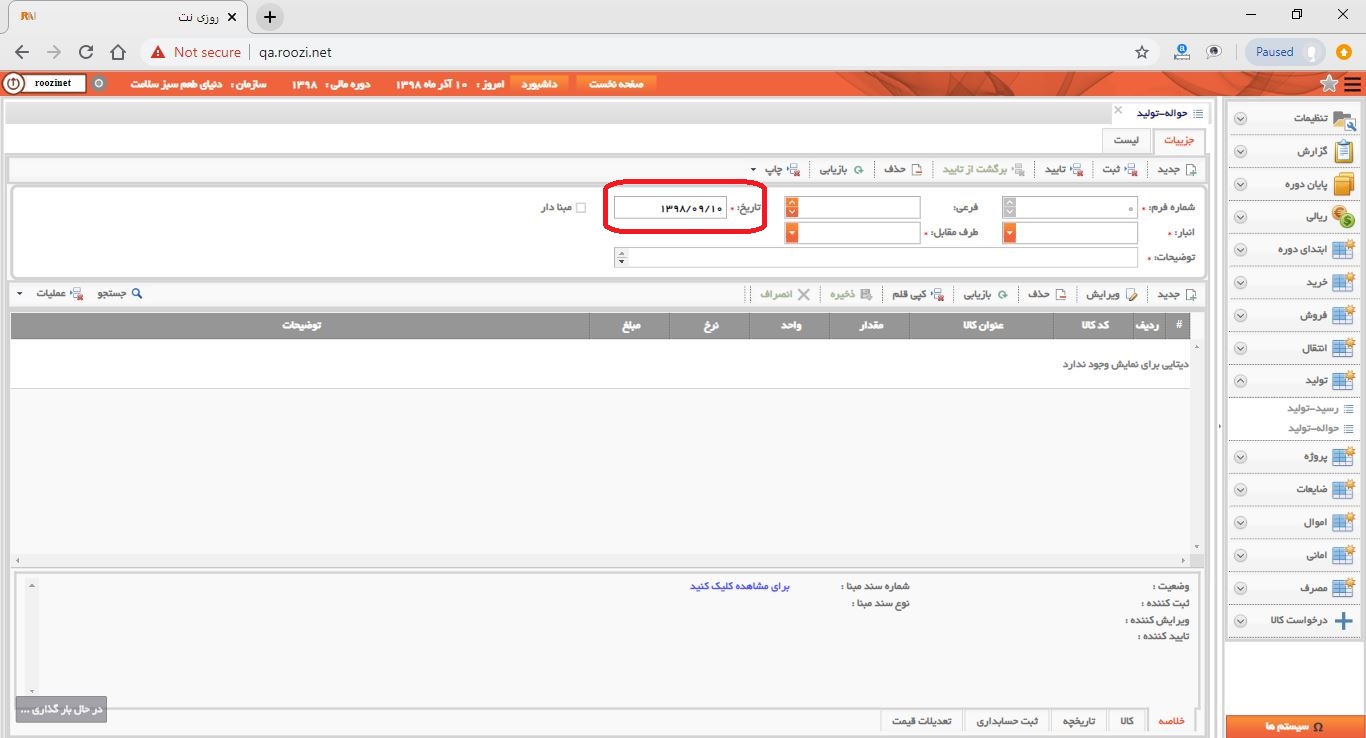Viewport: 1366px width, 738px height.
Task: Expand the خرید section chevron
Action: click(1240, 283)
